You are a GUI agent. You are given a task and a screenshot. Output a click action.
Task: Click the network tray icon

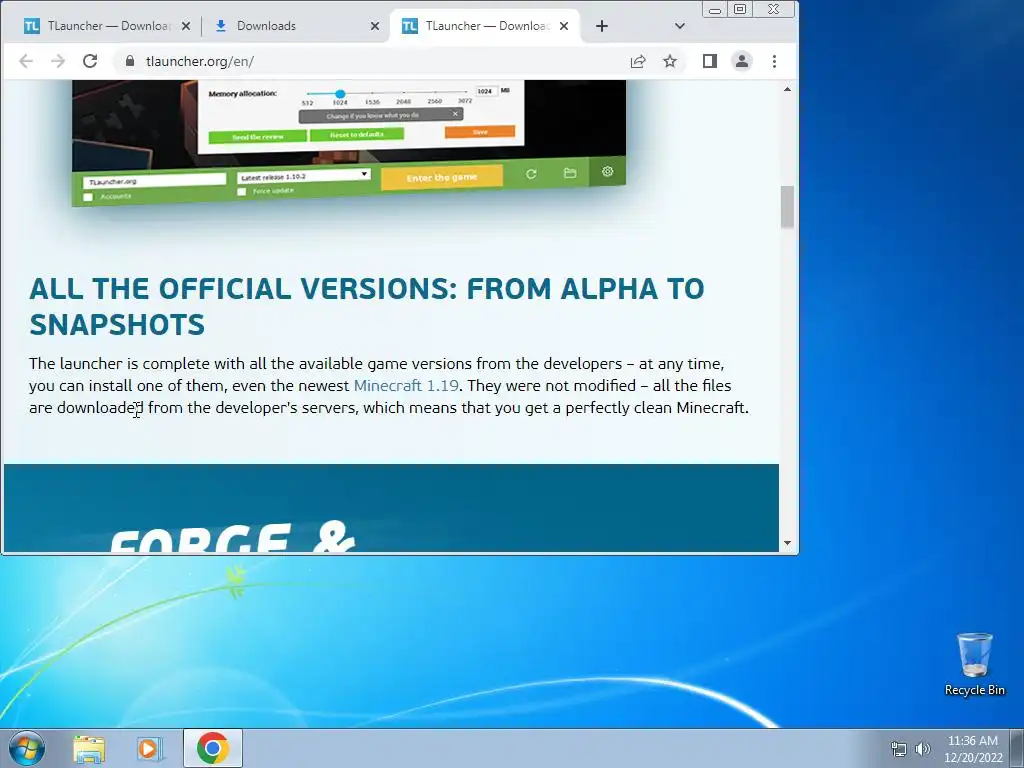pyautogui.click(x=899, y=749)
